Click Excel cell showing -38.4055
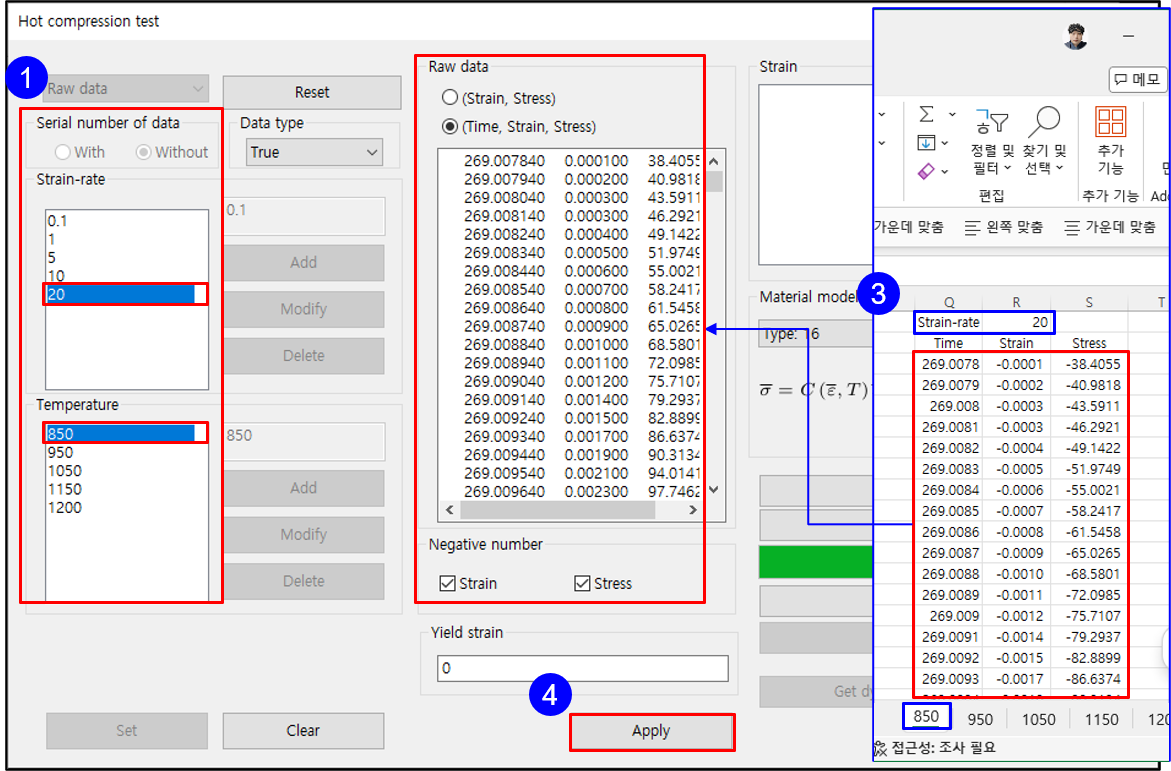Screen dimensions: 1171x771 (x=1089, y=365)
